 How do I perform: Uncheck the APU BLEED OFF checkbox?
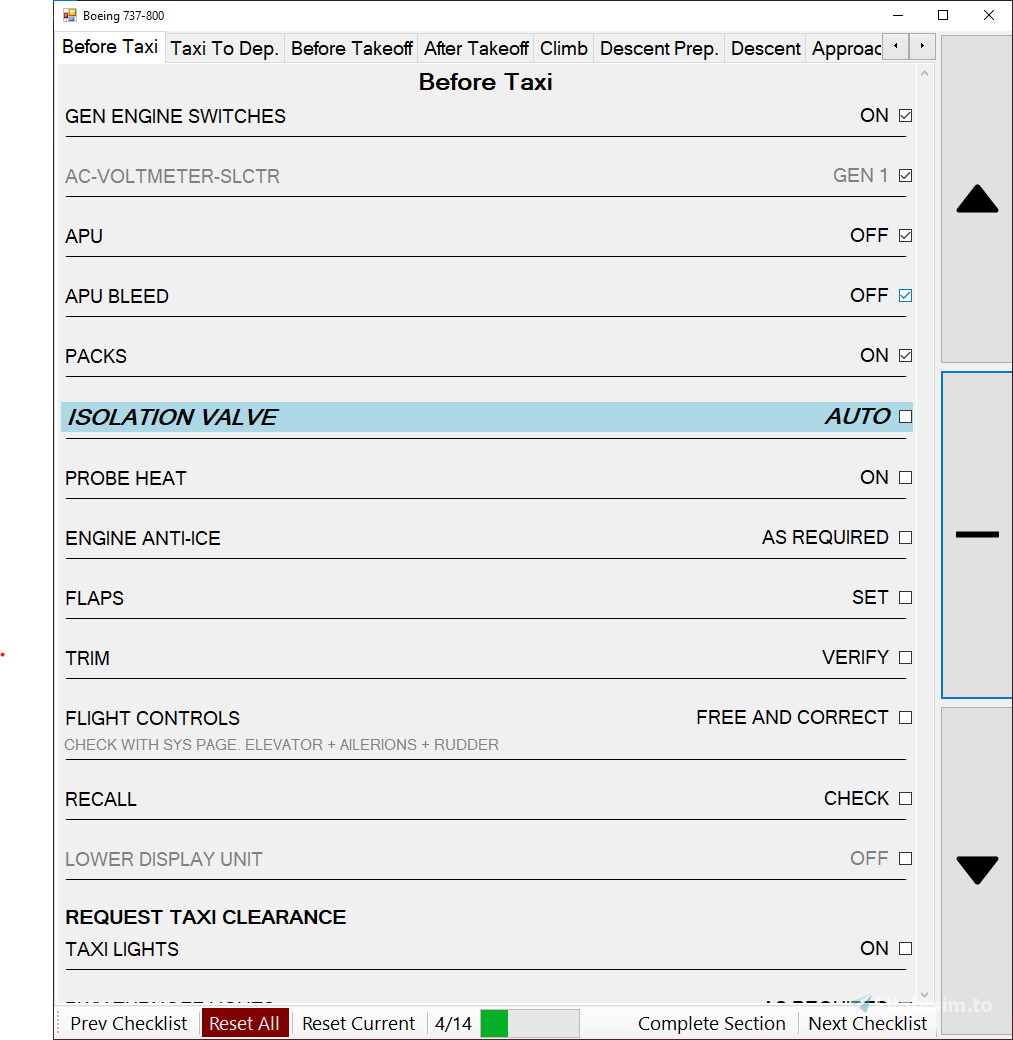(x=905, y=295)
